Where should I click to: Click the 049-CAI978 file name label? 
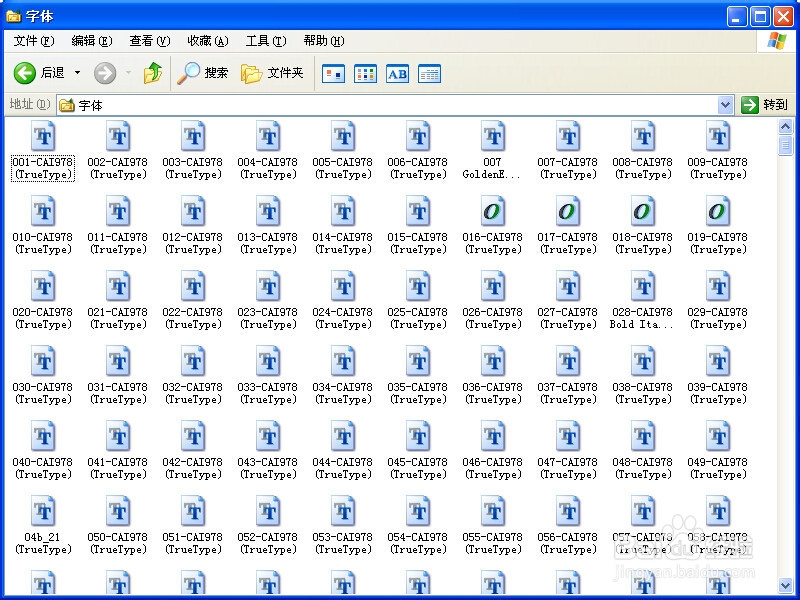pos(718,468)
